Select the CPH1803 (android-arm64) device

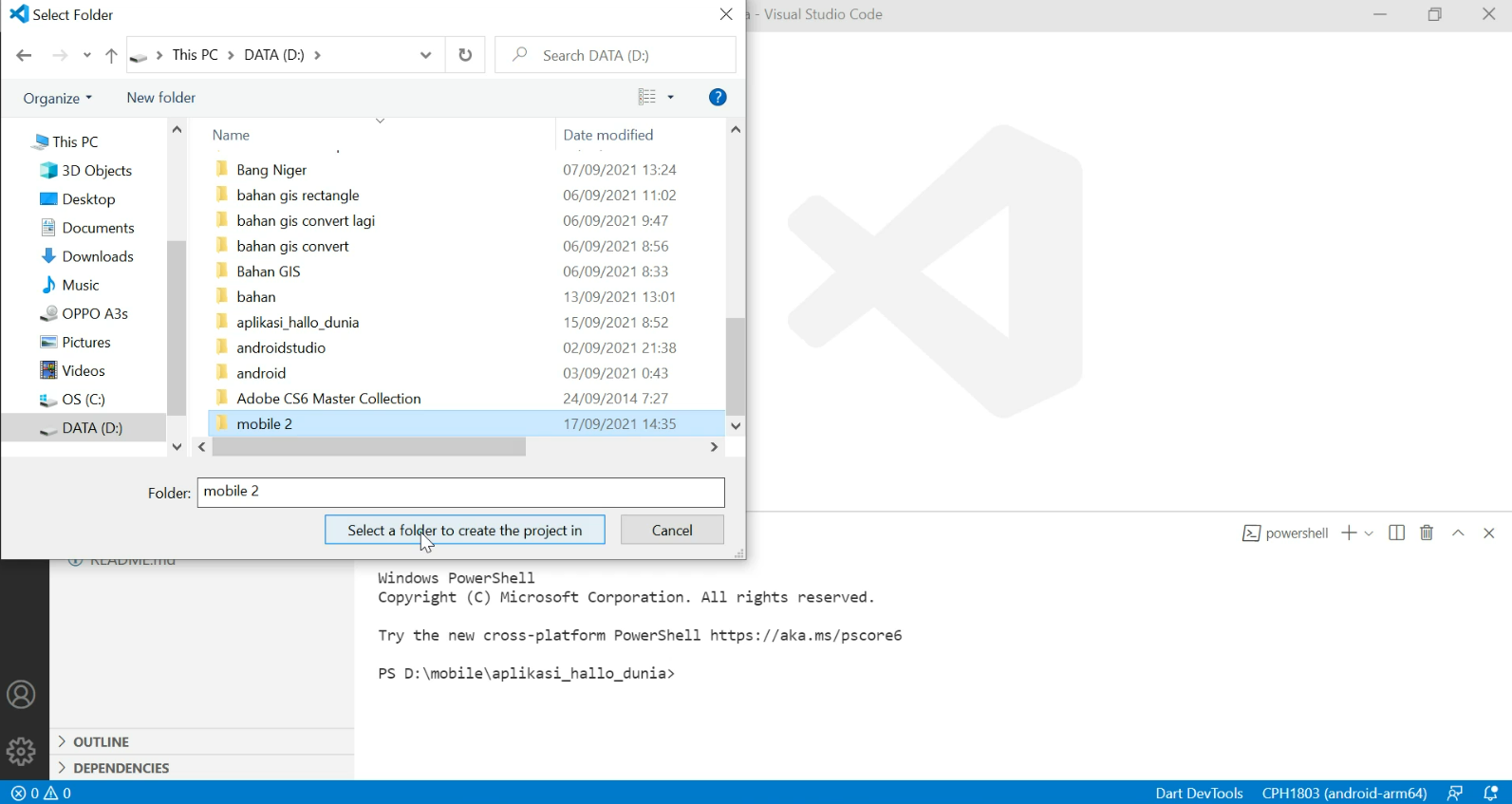1344,793
